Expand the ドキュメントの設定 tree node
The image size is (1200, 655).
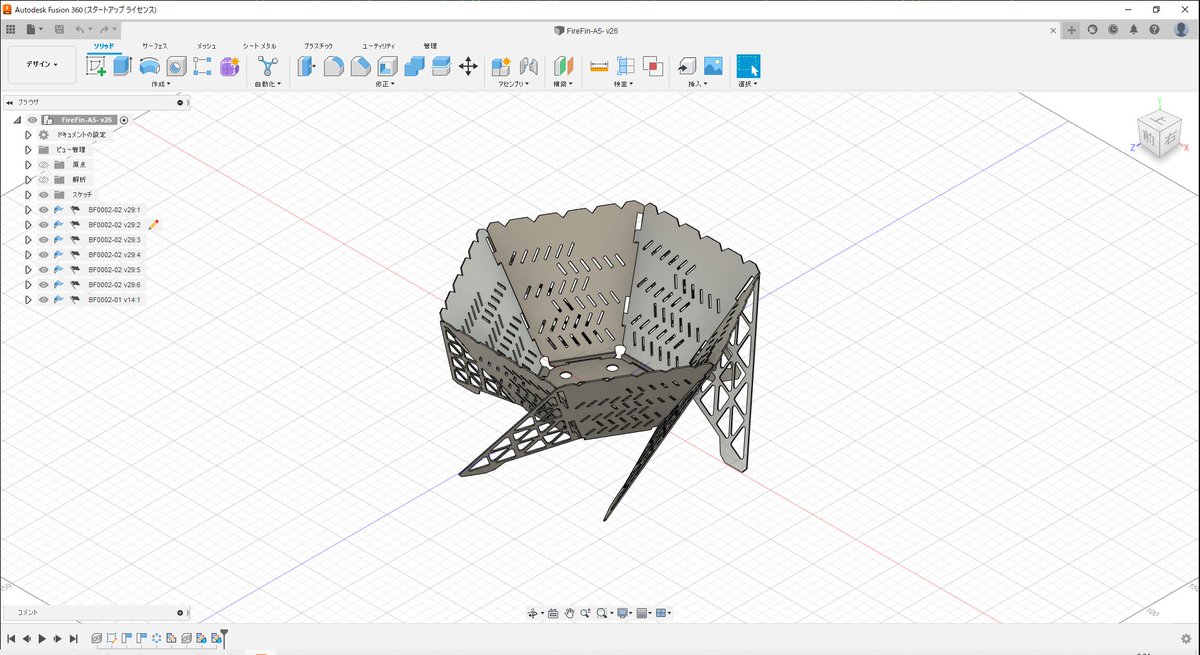(x=29, y=135)
